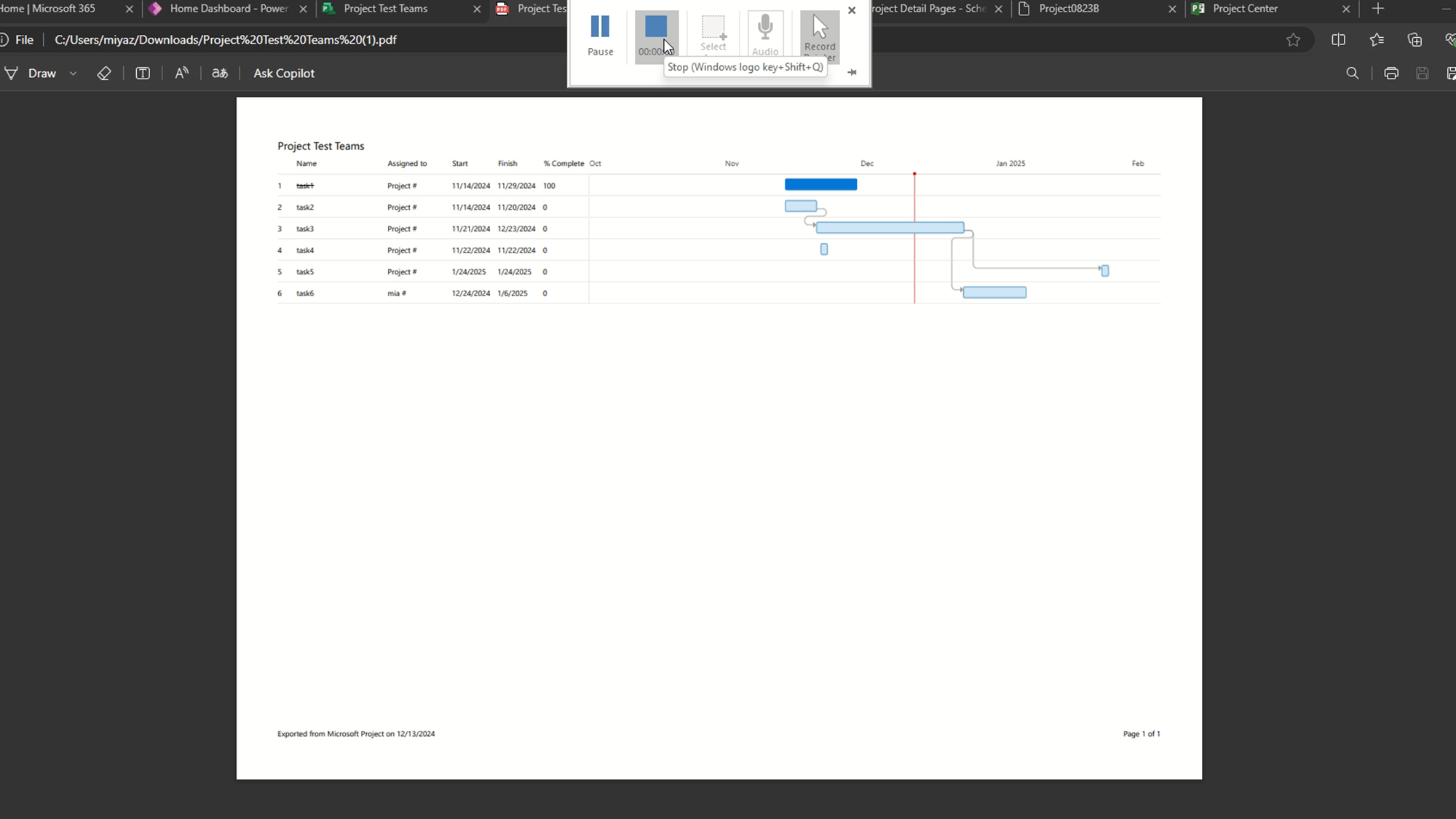1456x819 pixels.
Task: Activate the Read aloud icon
Action: tap(181, 74)
